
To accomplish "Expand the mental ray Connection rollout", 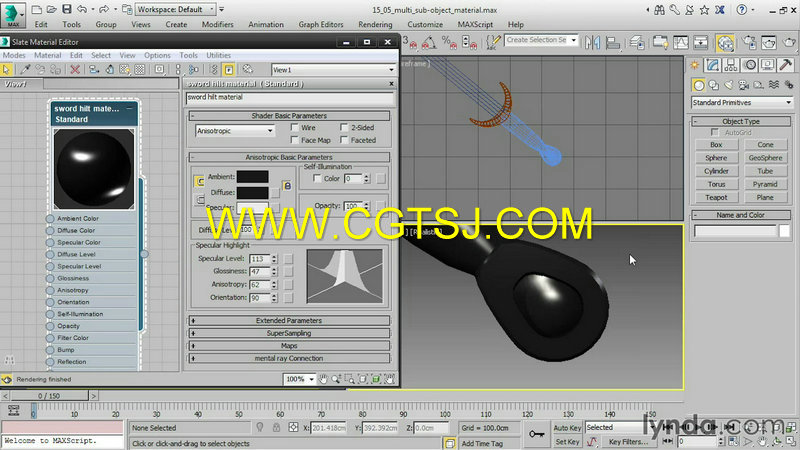I will [289, 358].
